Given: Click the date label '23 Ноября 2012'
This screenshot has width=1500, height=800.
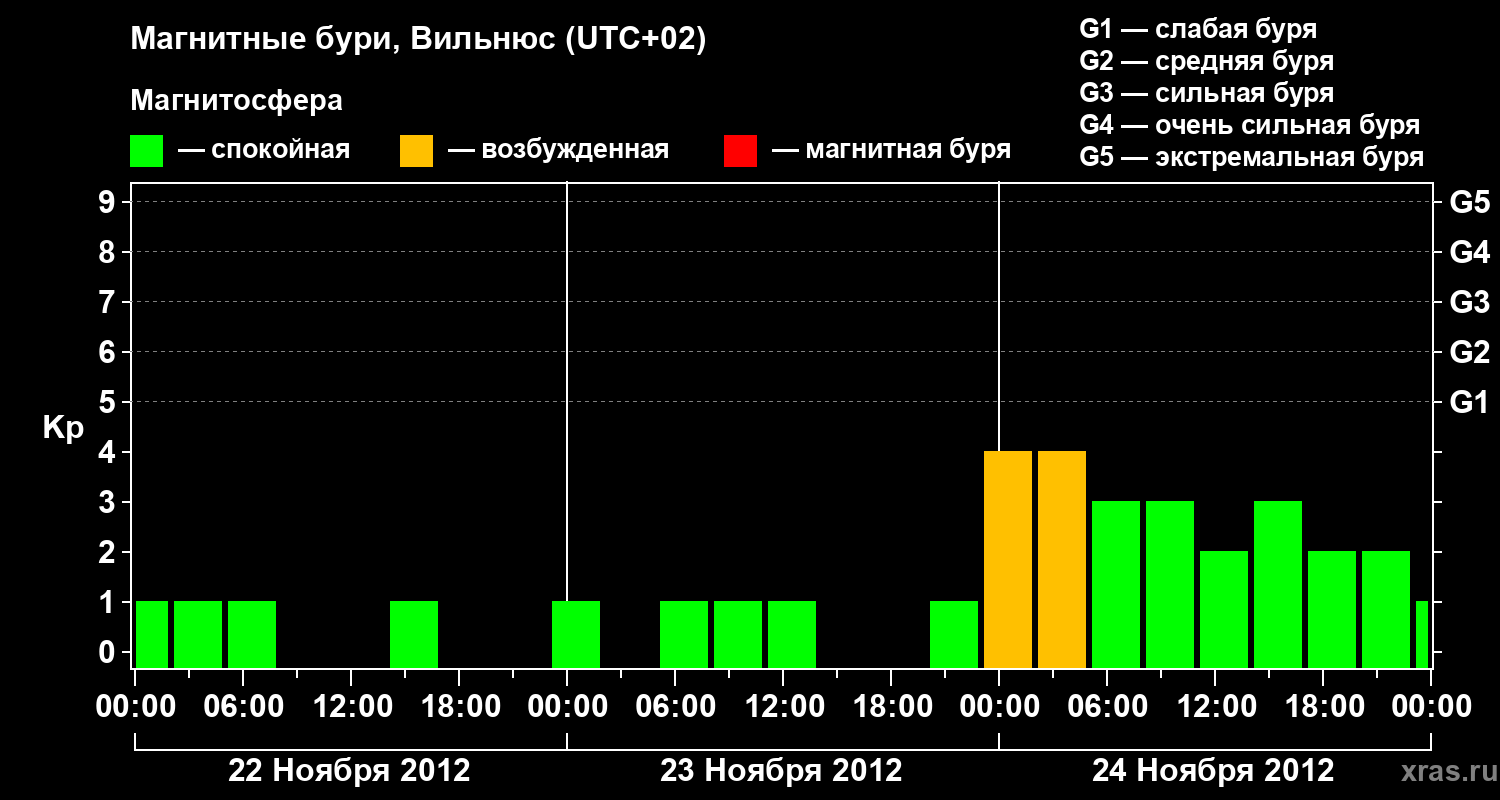Looking at the screenshot, I should [x=781, y=771].
